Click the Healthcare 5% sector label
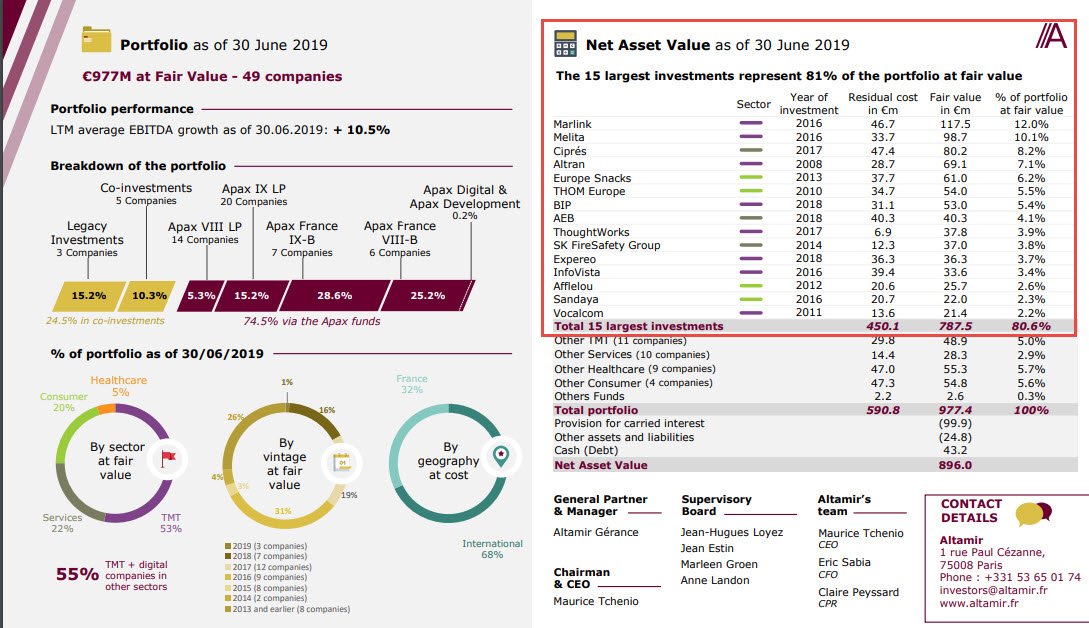The width and height of the screenshot is (1089, 628). [x=119, y=386]
